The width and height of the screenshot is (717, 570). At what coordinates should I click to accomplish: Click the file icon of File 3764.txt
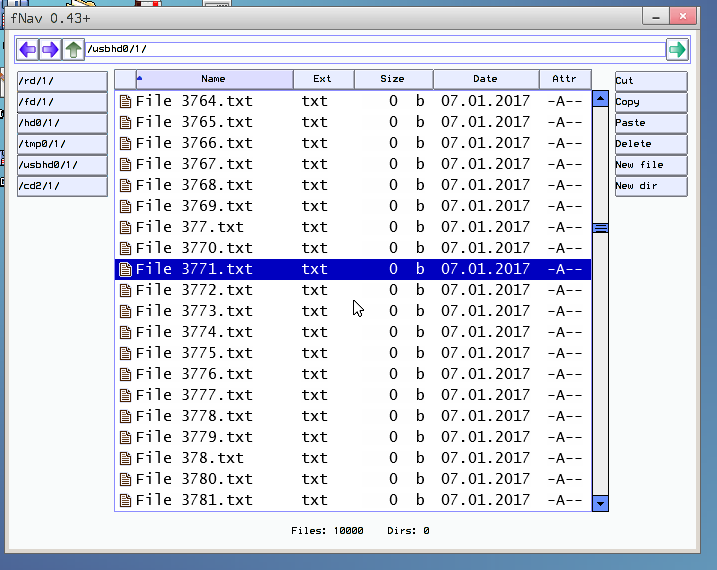coord(125,101)
